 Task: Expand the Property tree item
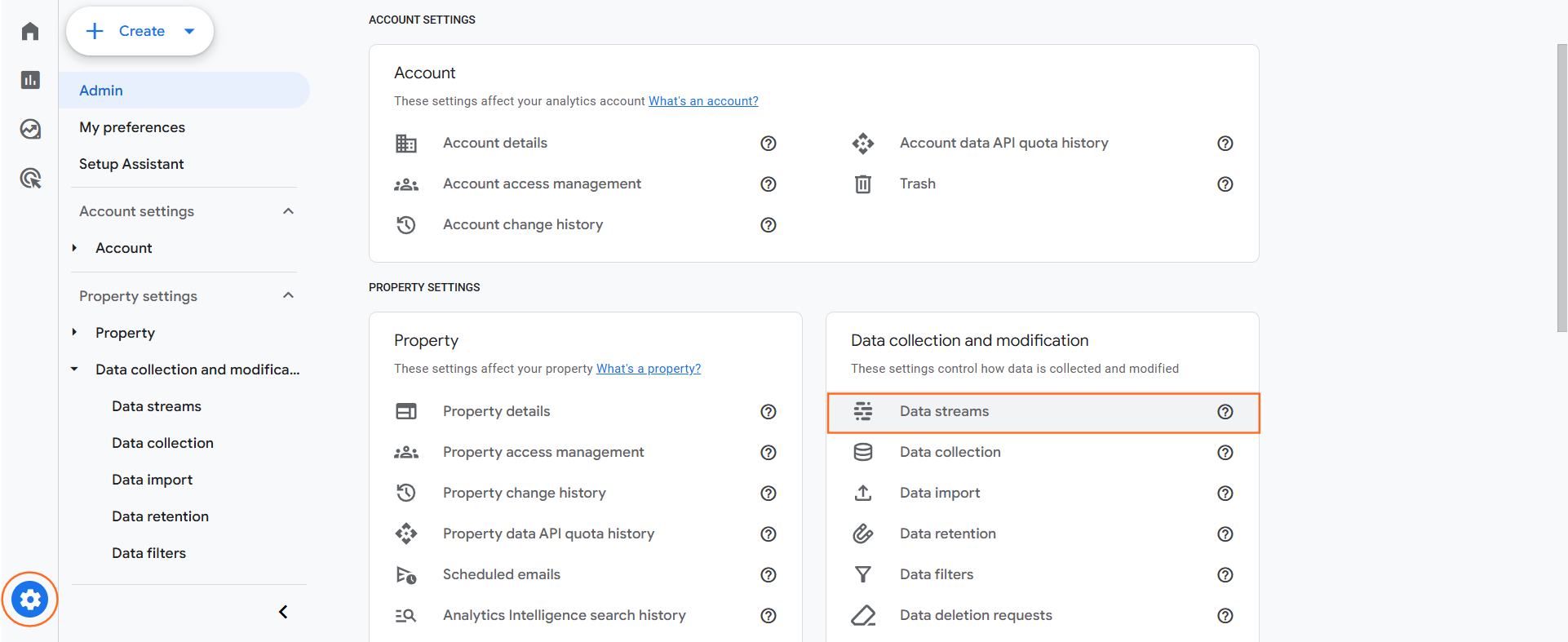[x=74, y=332]
